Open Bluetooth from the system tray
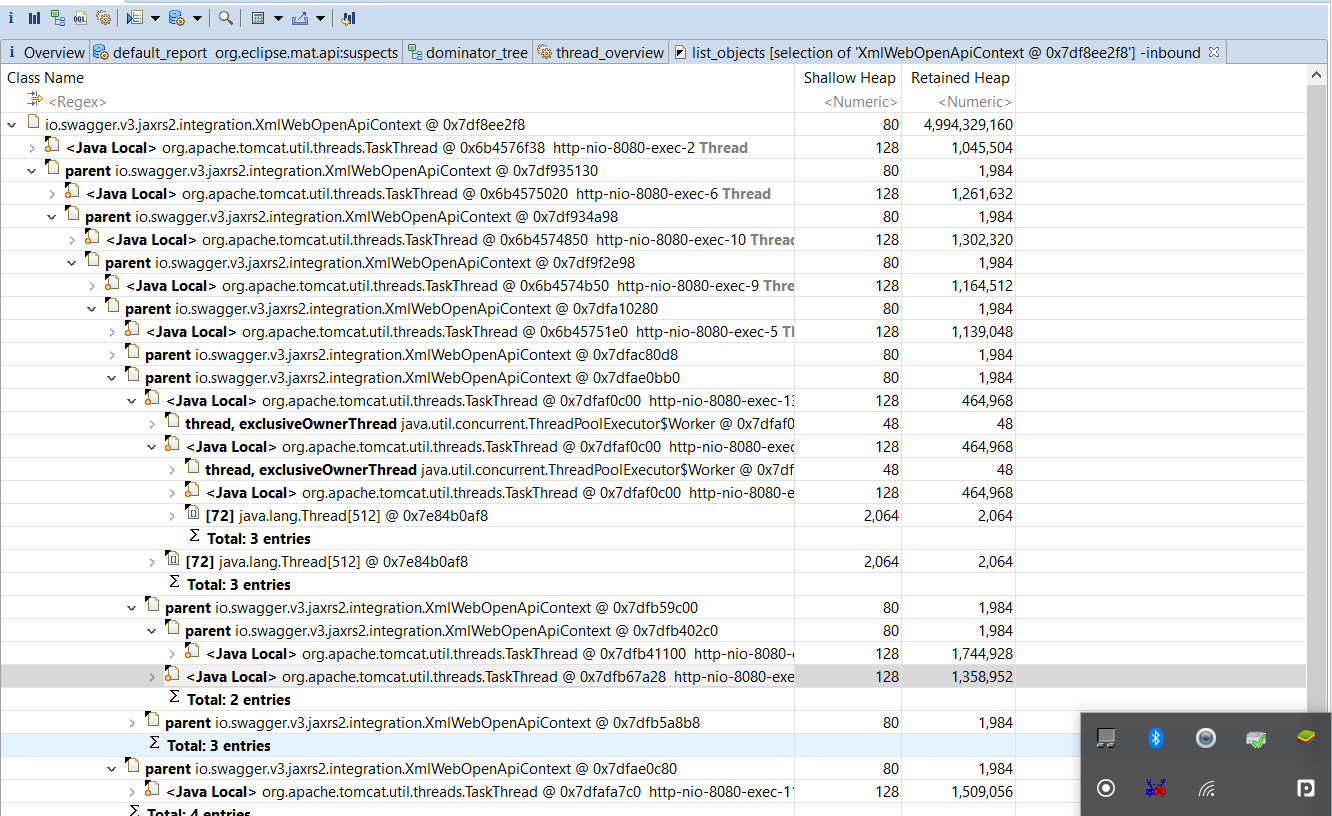Image resolution: width=1332 pixels, height=816 pixels. pyautogui.click(x=1156, y=737)
